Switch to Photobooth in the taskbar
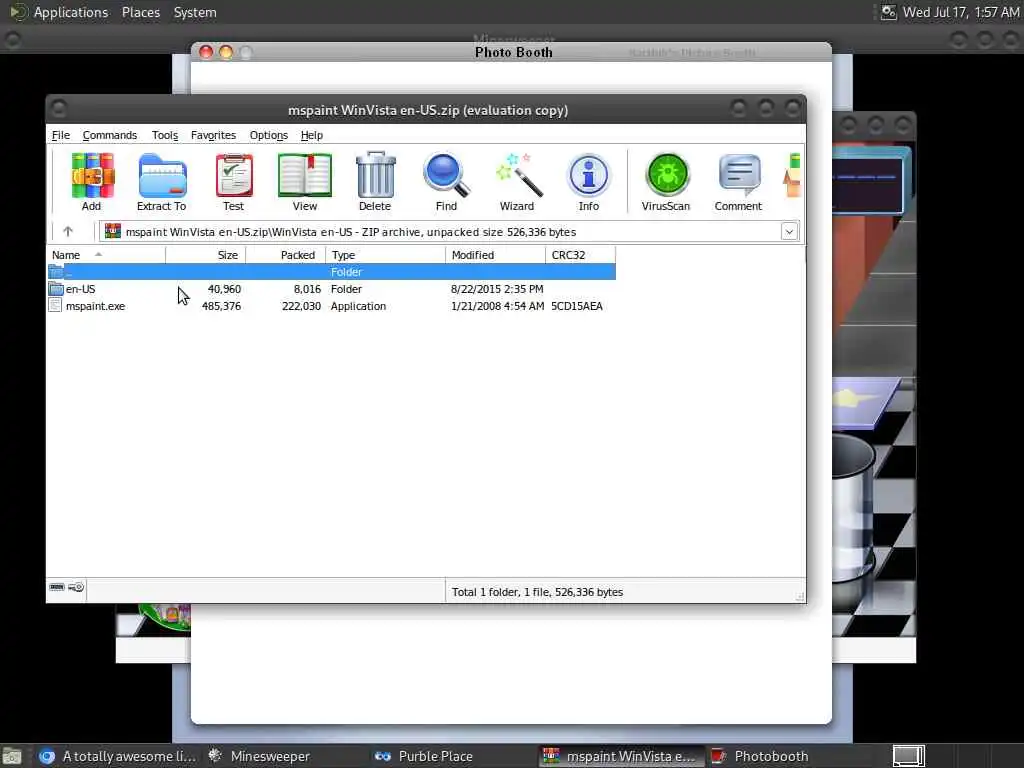The height and width of the screenshot is (768, 1024). tap(760, 756)
